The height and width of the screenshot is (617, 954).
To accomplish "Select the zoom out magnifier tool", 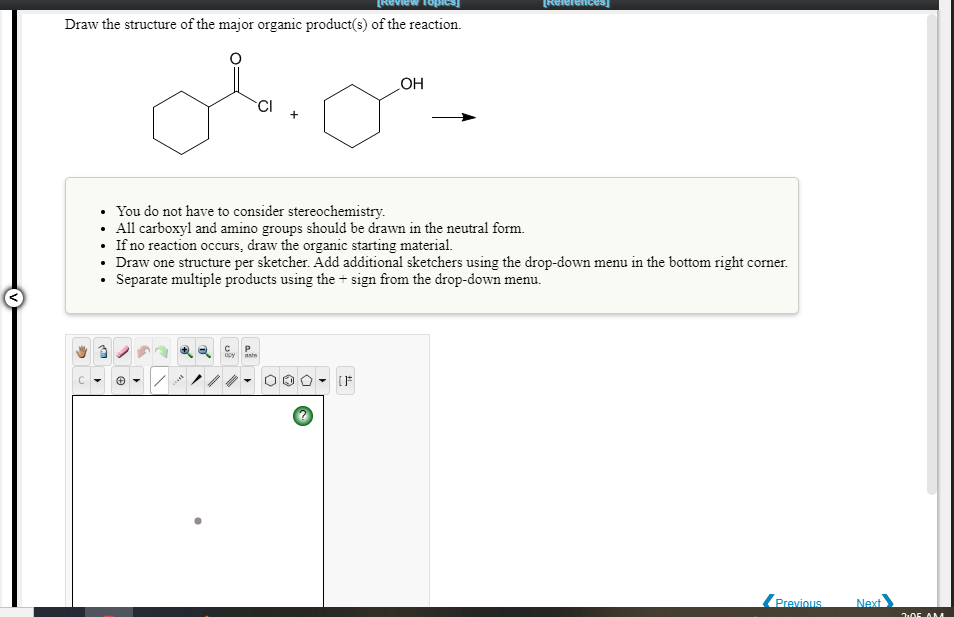I will click(203, 352).
